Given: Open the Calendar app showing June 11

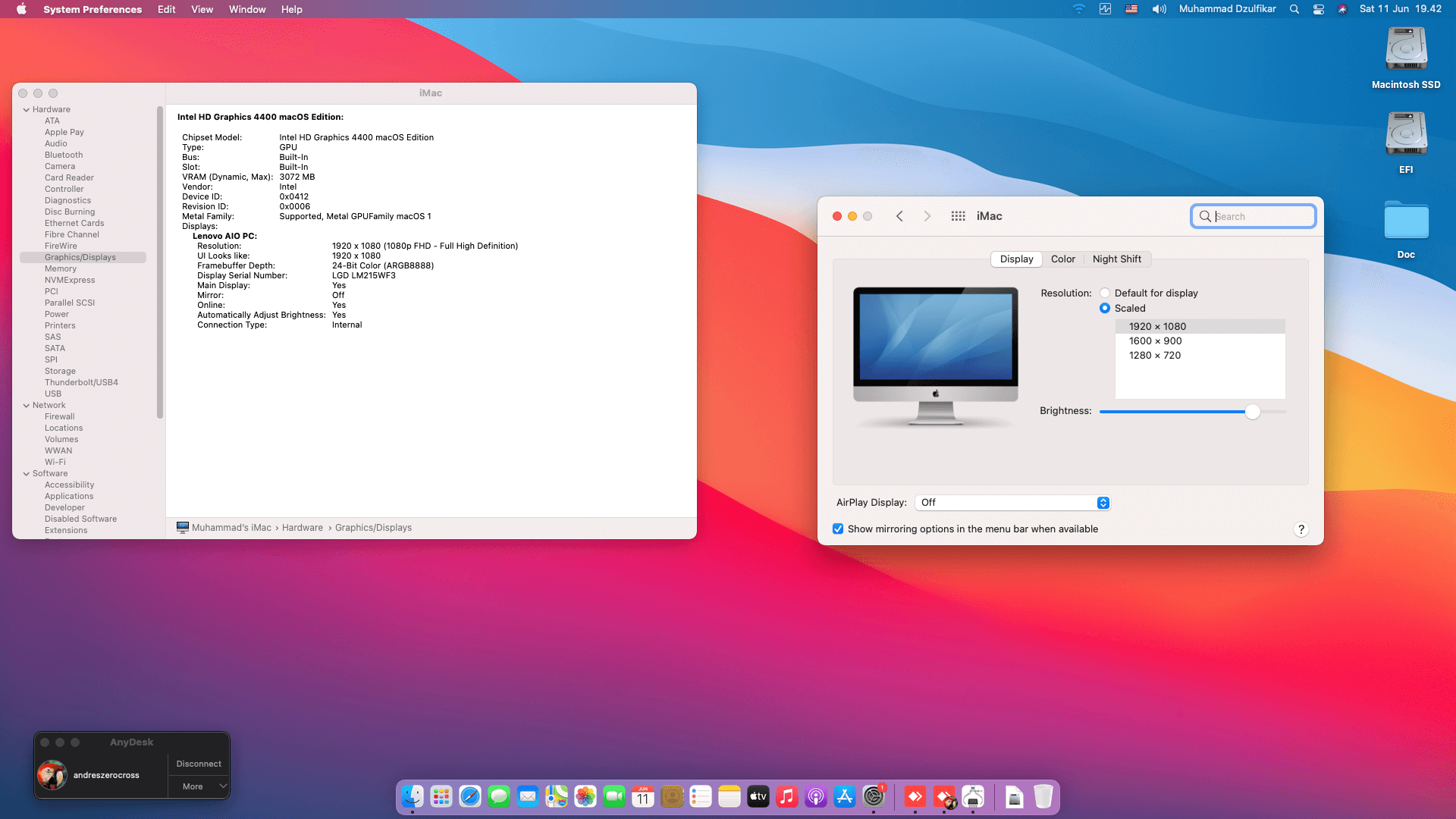Looking at the screenshot, I should 642,796.
